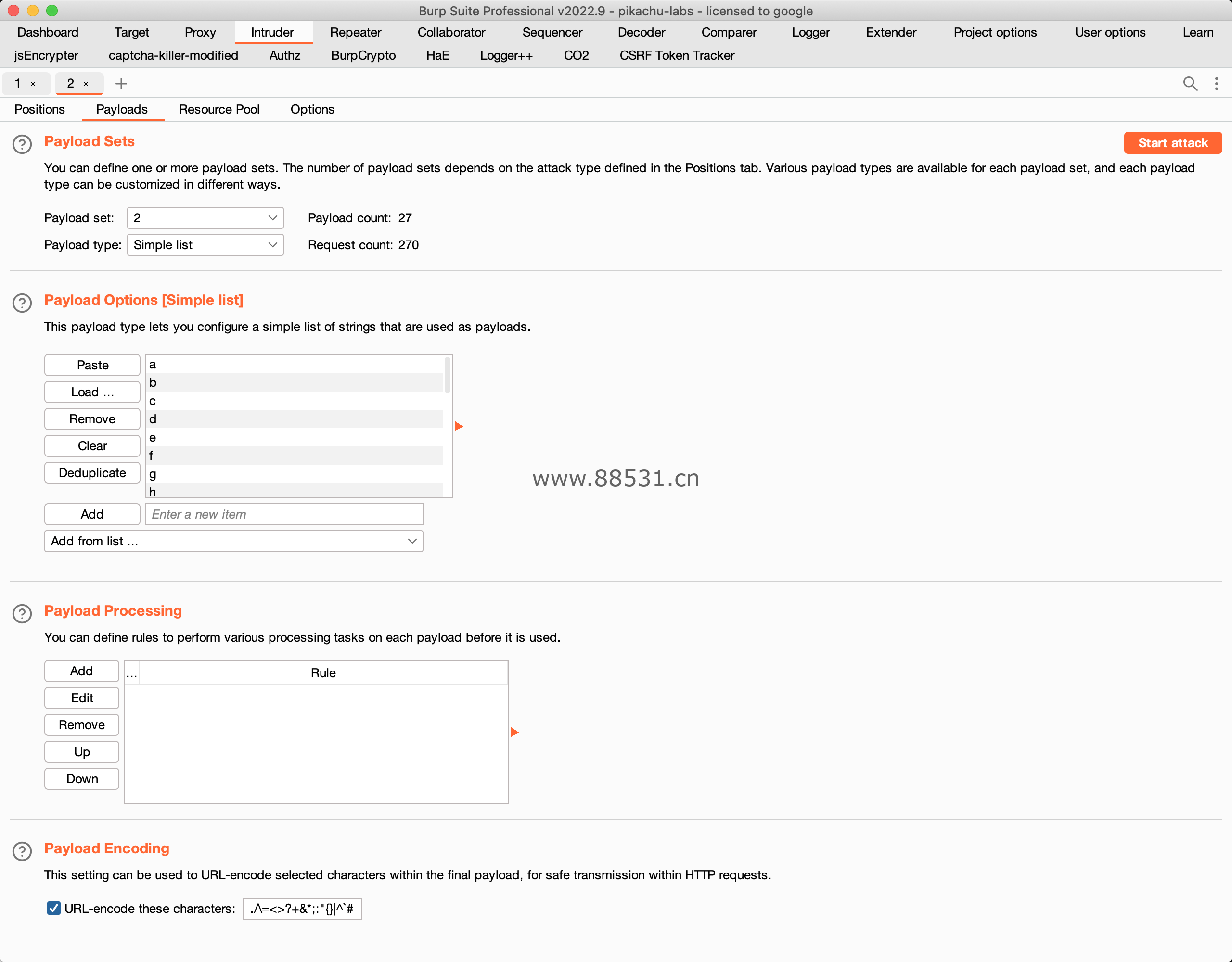1232x962 pixels.
Task: Click the Load ... button
Action: click(92, 392)
